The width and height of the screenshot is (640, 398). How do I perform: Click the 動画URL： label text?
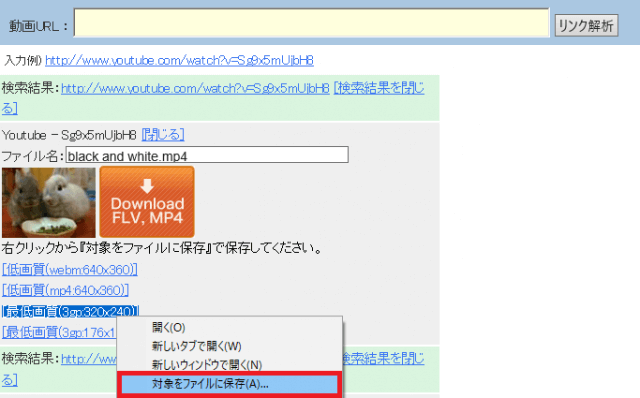[x=38, y=27]
